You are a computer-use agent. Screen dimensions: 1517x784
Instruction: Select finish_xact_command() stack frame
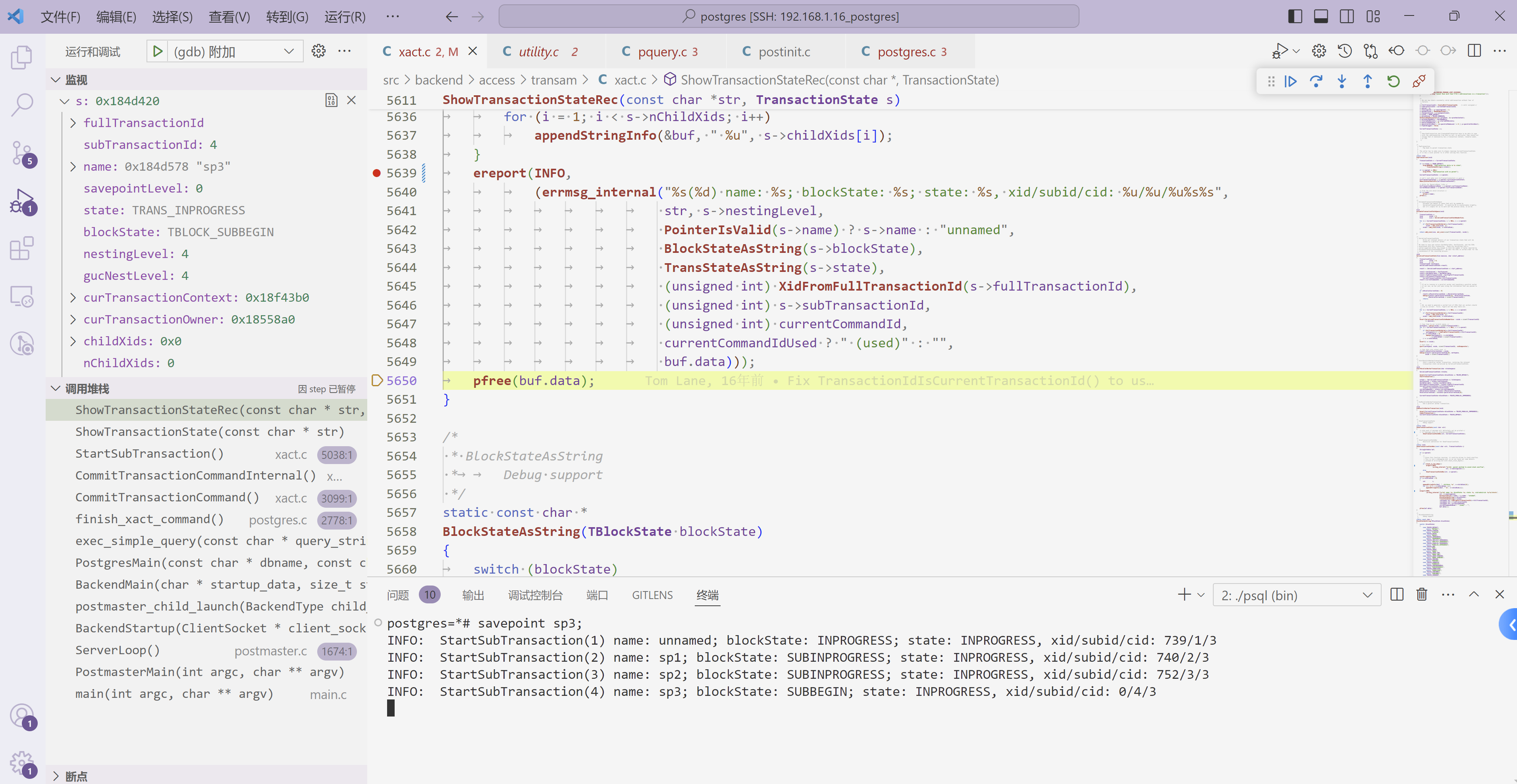pos(206,520)
